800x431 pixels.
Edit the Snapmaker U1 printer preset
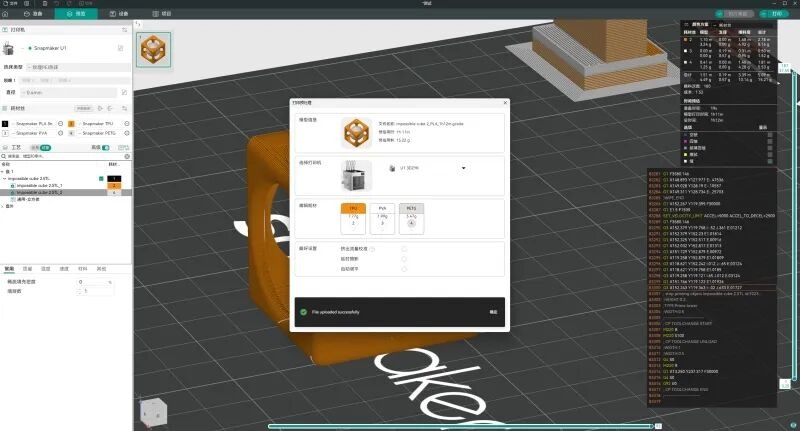pos(121,47)
